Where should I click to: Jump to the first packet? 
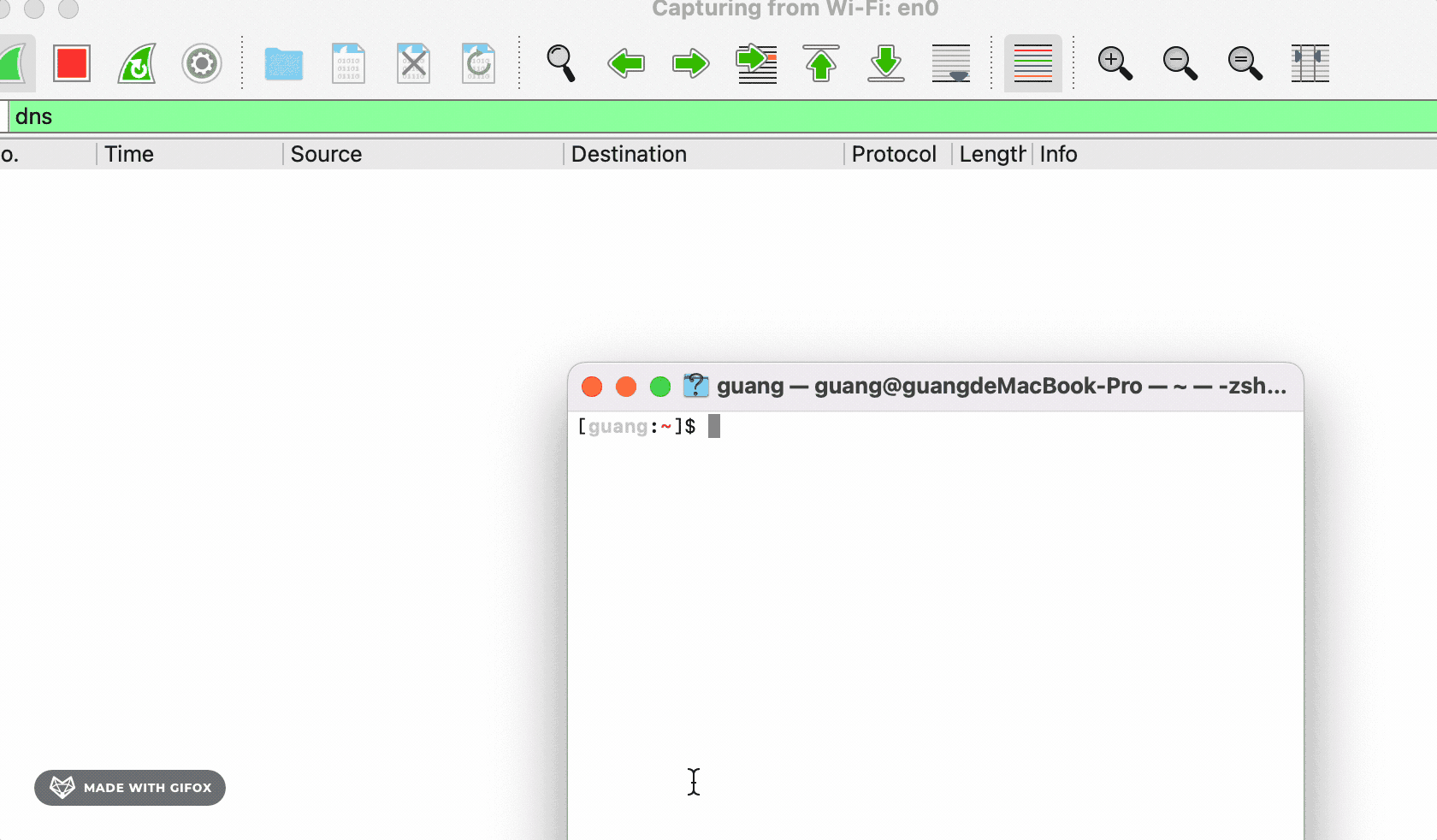(x=821, y=63)
